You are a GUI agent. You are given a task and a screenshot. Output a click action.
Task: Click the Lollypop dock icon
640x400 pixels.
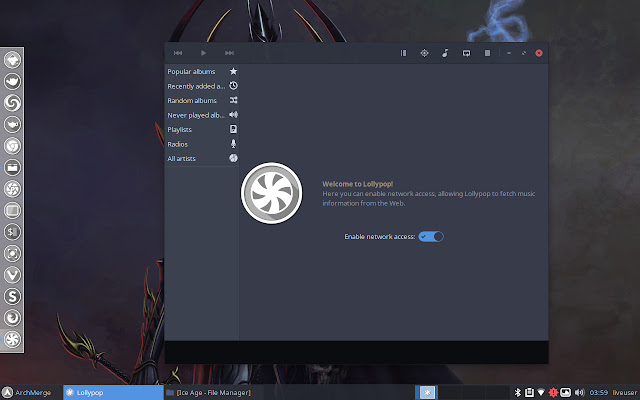pyautogui.click(x=12, y=339)
